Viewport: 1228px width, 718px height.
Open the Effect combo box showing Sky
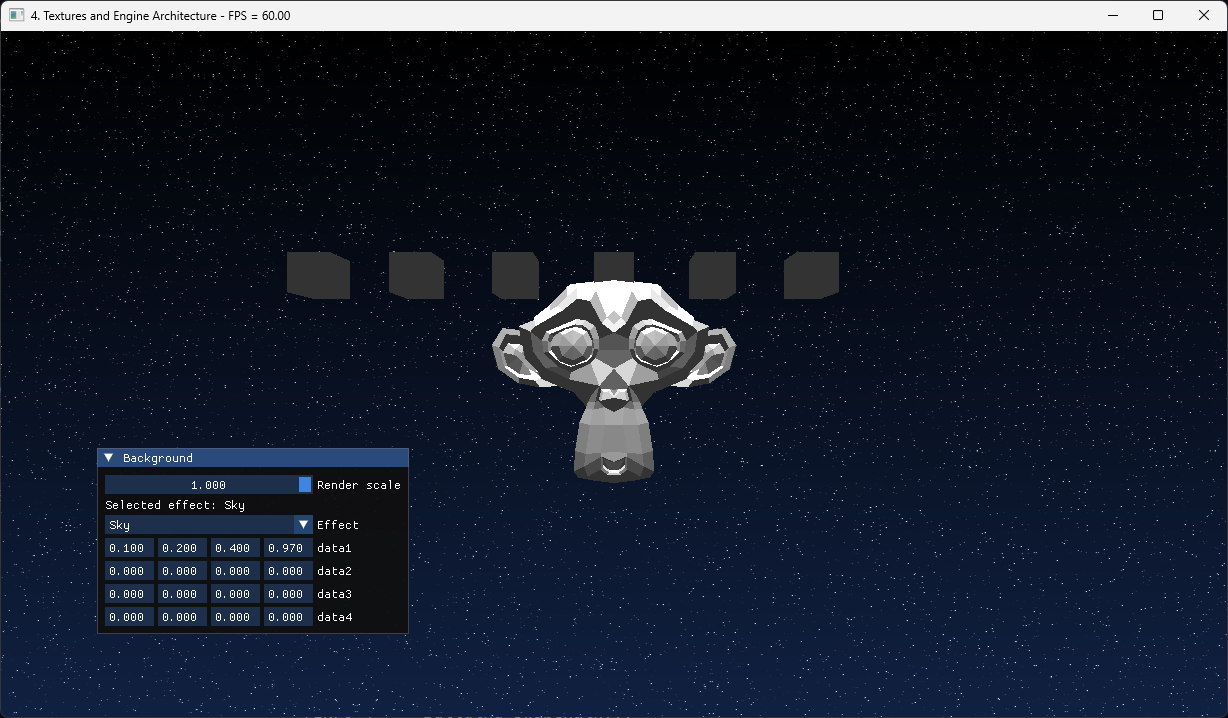[x=209, y=525]
